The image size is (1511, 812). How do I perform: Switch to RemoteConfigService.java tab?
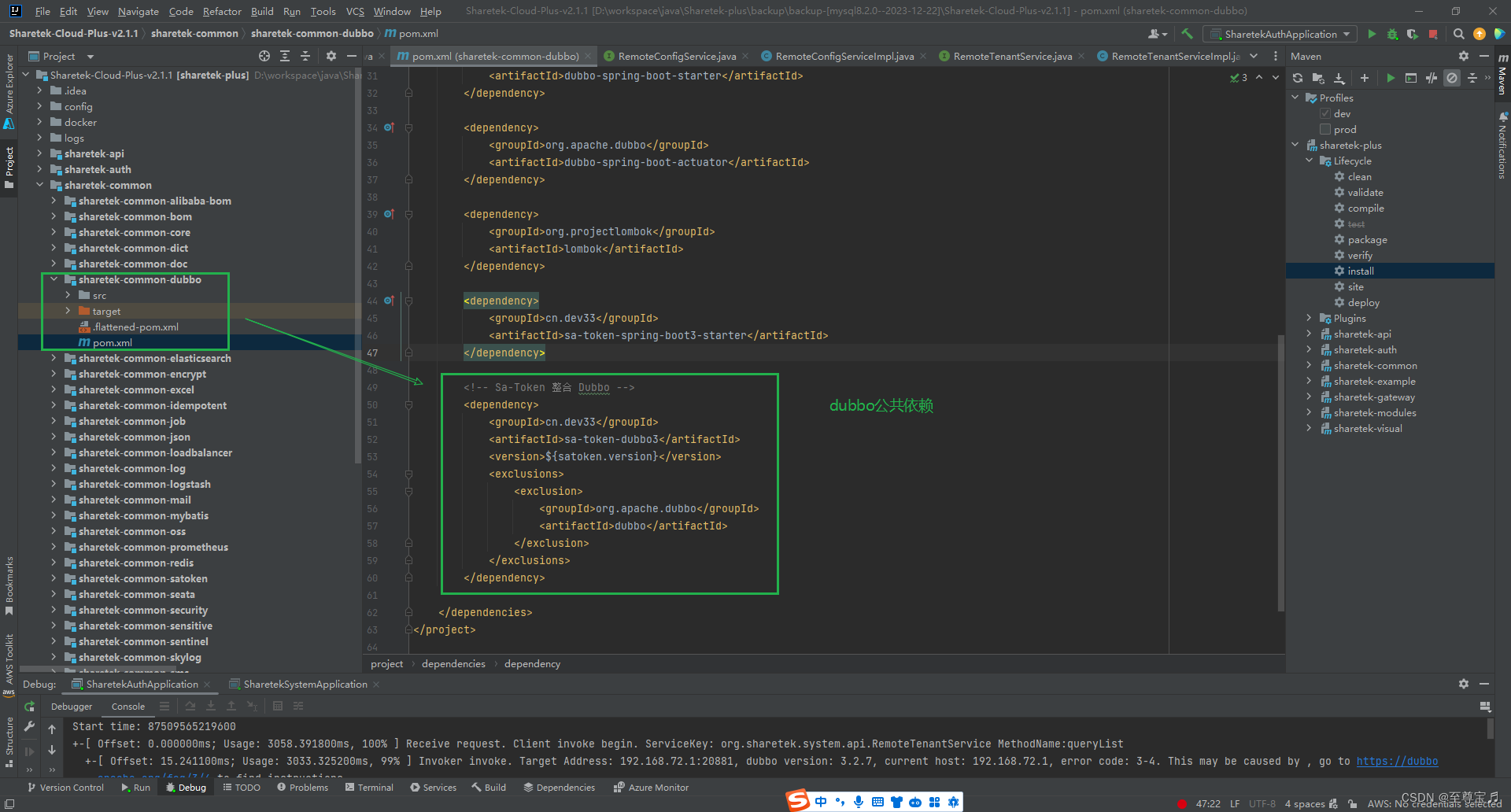click(x=677, y=56)
